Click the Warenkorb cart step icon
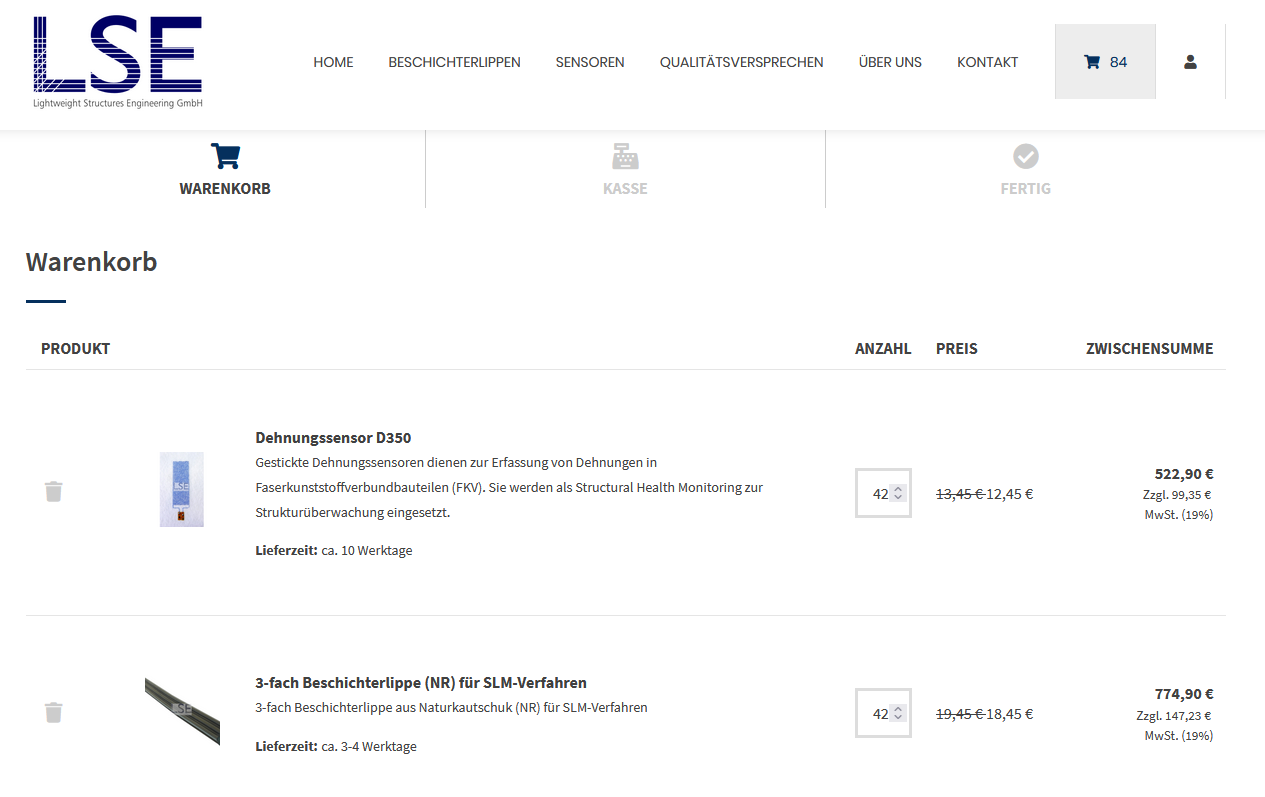The width and height of the screenshot is (1265, 797). click(x=225, y=156)
